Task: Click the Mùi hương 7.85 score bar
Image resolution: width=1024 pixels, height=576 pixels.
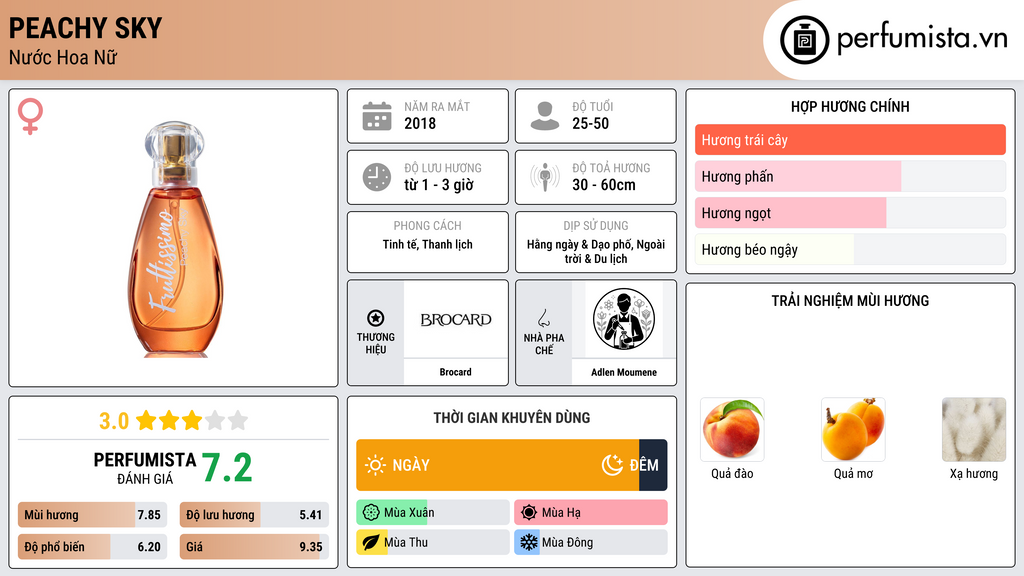Action: pyautogui.click(x=92, y=515)
